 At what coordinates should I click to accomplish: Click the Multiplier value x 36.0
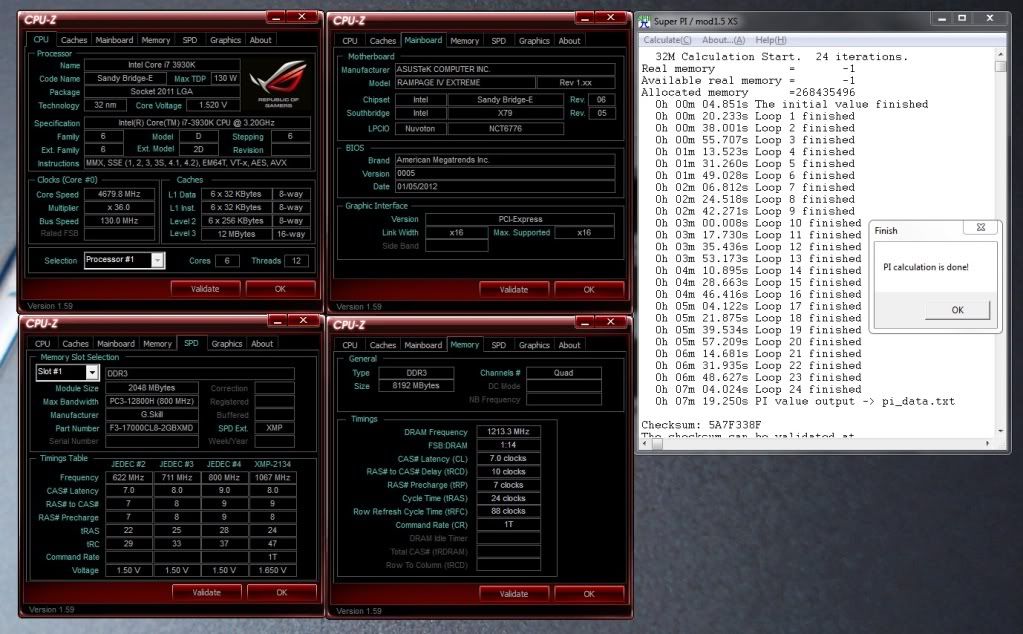(x=119, y=207)
